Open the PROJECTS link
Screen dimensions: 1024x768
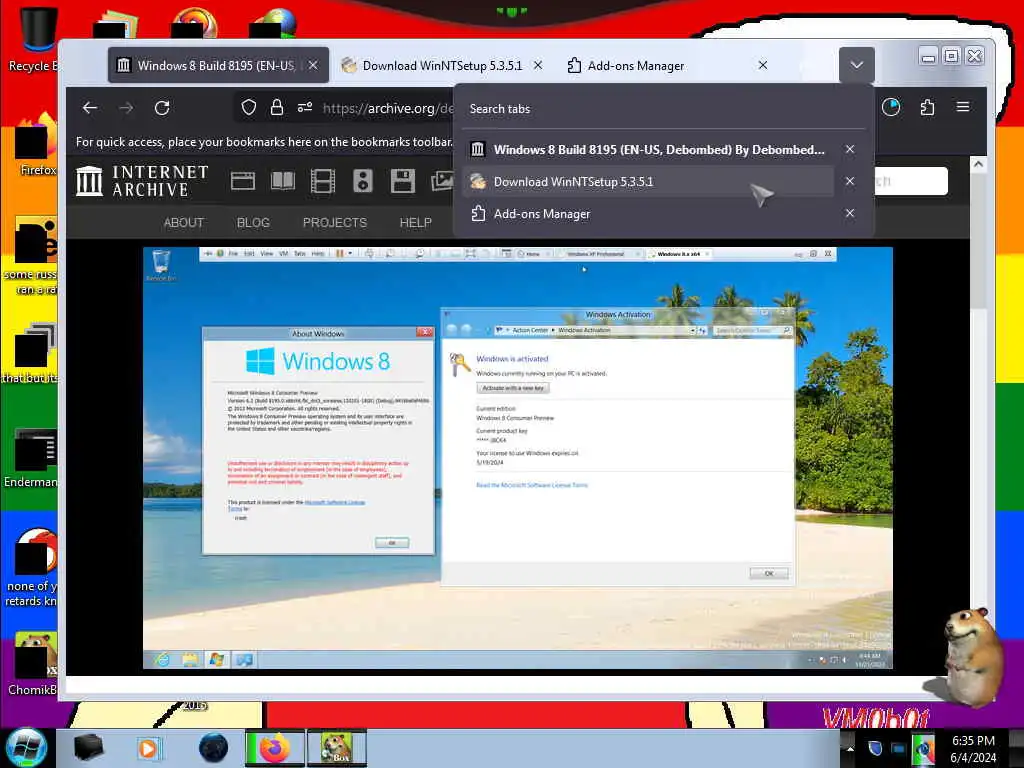tap(335, 223)
